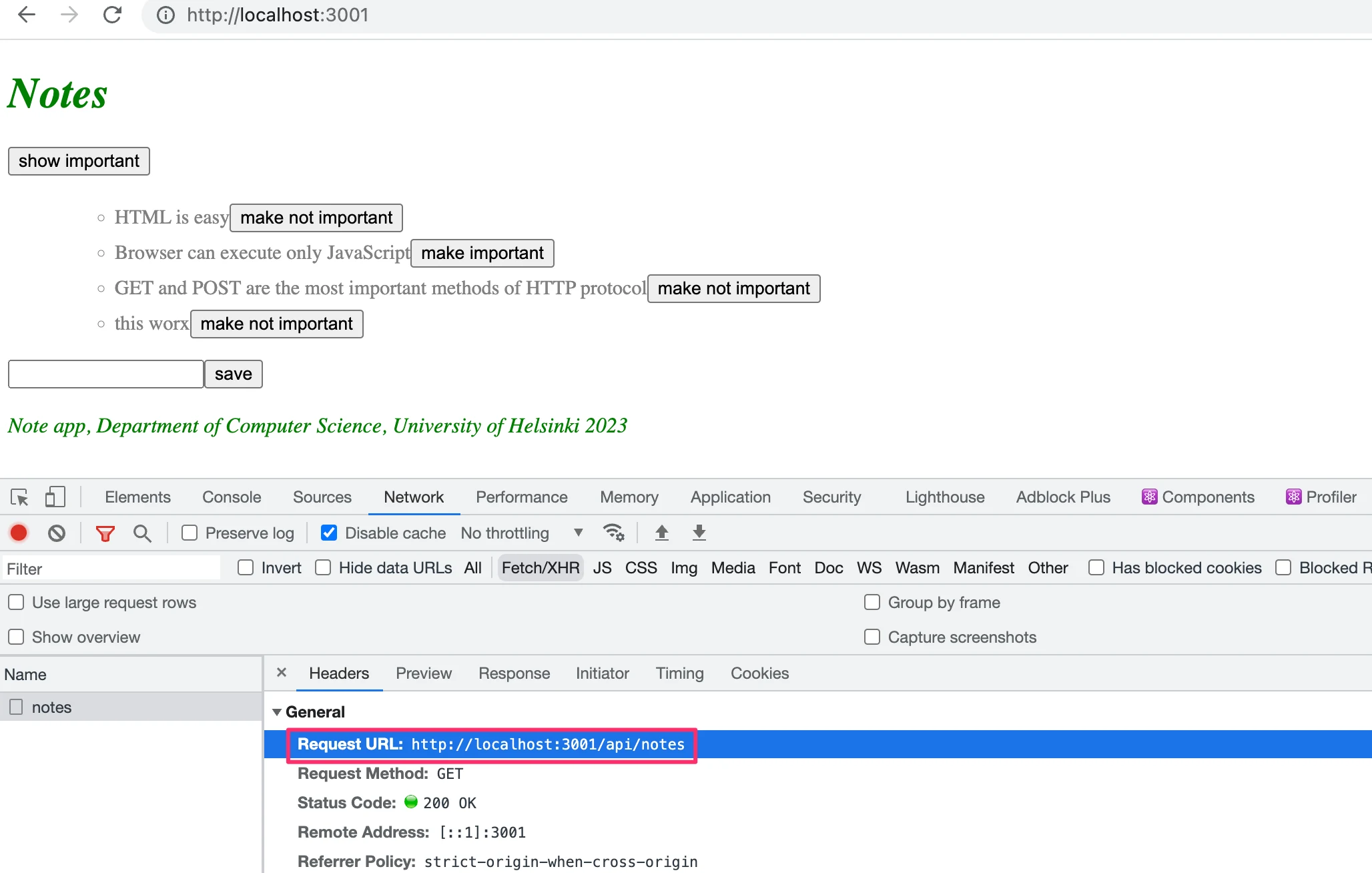Select the notes request row
The width and height of the screenshot is (1372, 873).
click(x=131, y=707)
